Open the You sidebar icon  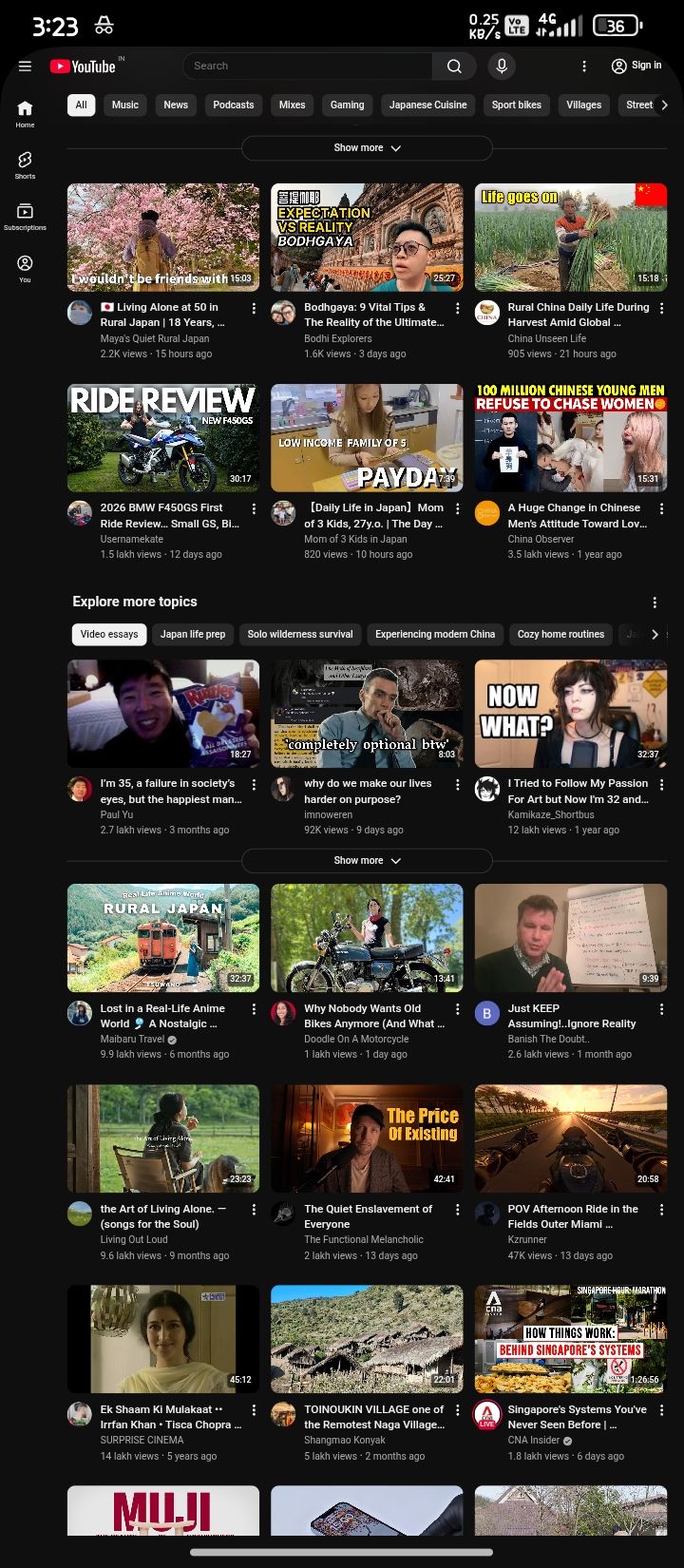25,267
